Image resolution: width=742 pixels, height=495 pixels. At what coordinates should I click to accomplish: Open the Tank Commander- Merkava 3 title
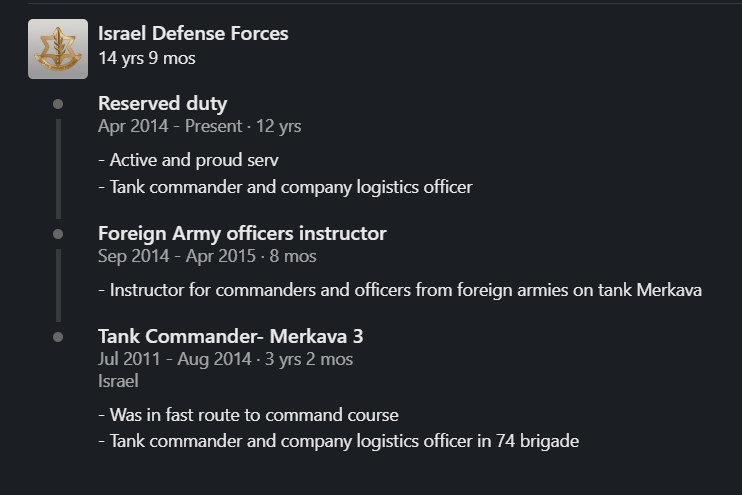click(x=230, y=336)
